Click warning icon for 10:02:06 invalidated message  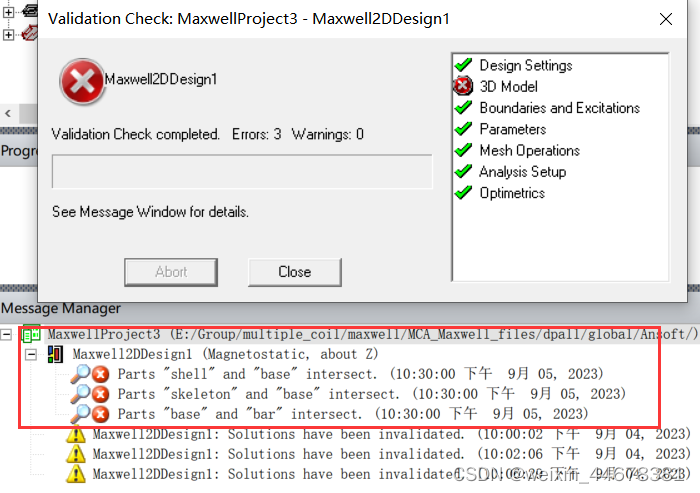coord(76,454)
